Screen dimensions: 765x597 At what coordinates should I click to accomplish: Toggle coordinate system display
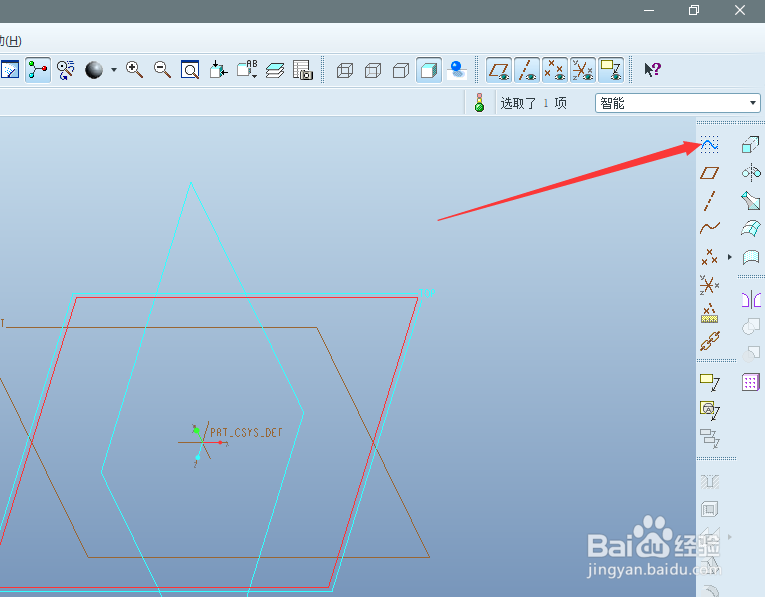coord(583,70)
